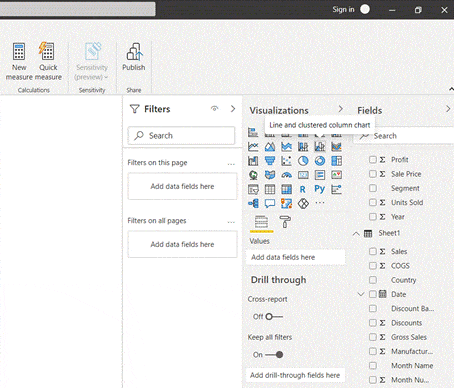Turn on the Cross-report toggle
This screenshot has width=454, height=388.
pos(274,316)
